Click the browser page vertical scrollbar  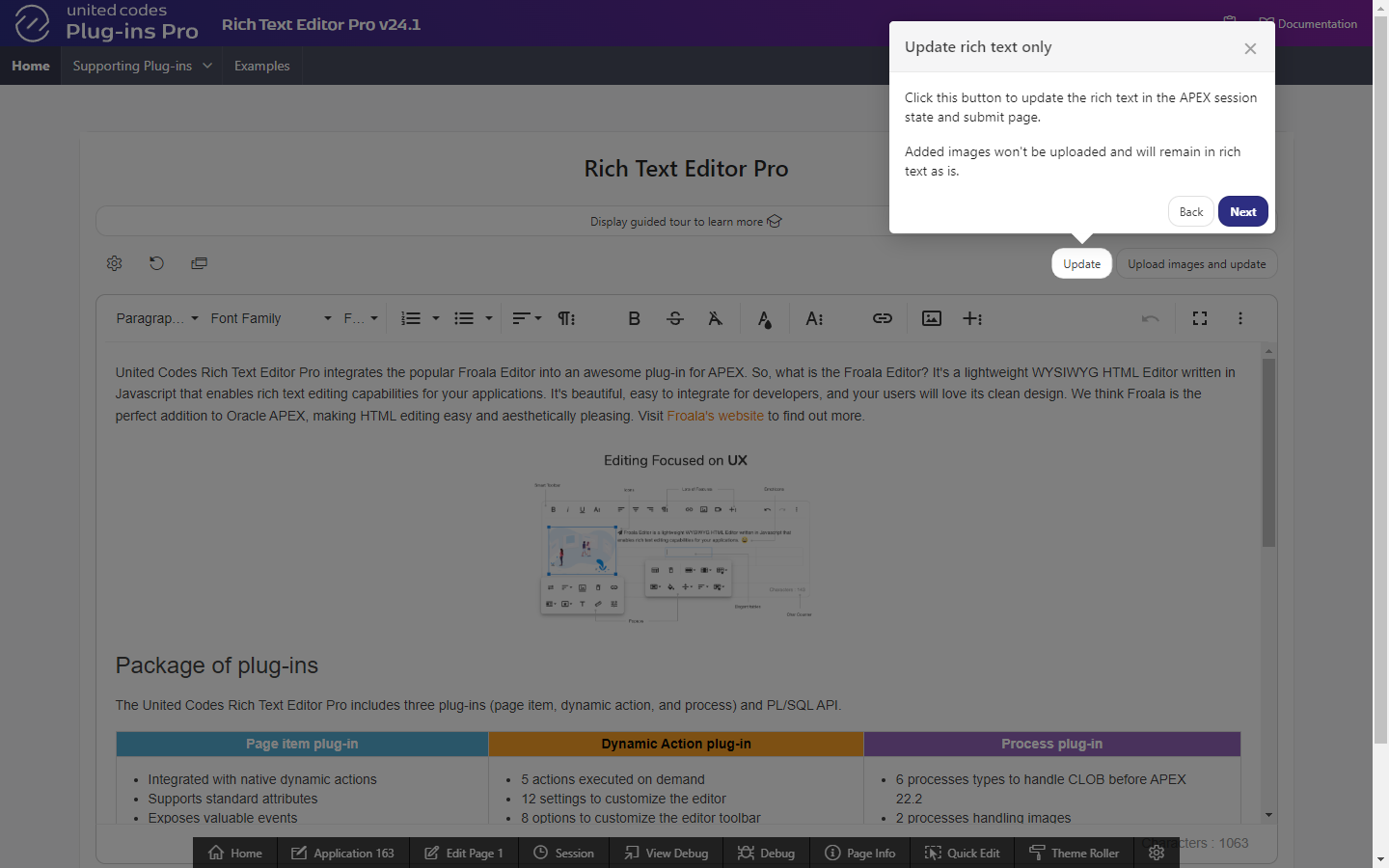point(1380,379)
